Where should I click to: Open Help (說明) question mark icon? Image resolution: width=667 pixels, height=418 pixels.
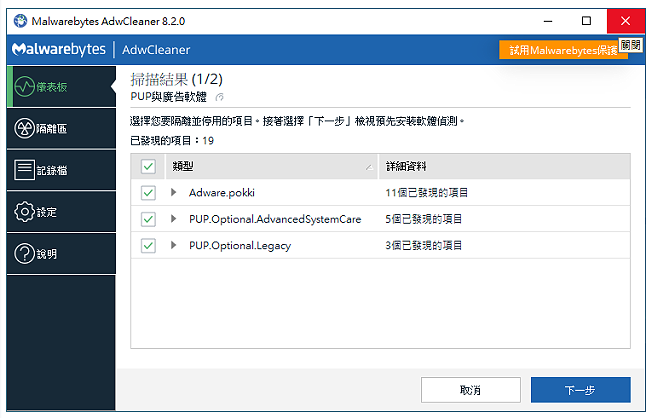(24, 253)
